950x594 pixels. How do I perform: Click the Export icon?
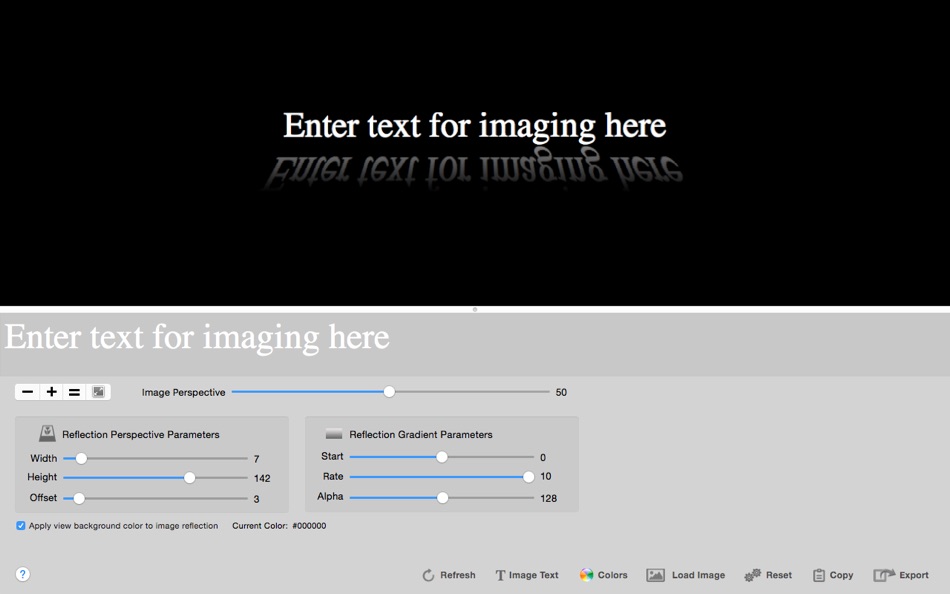click(885, 575)
